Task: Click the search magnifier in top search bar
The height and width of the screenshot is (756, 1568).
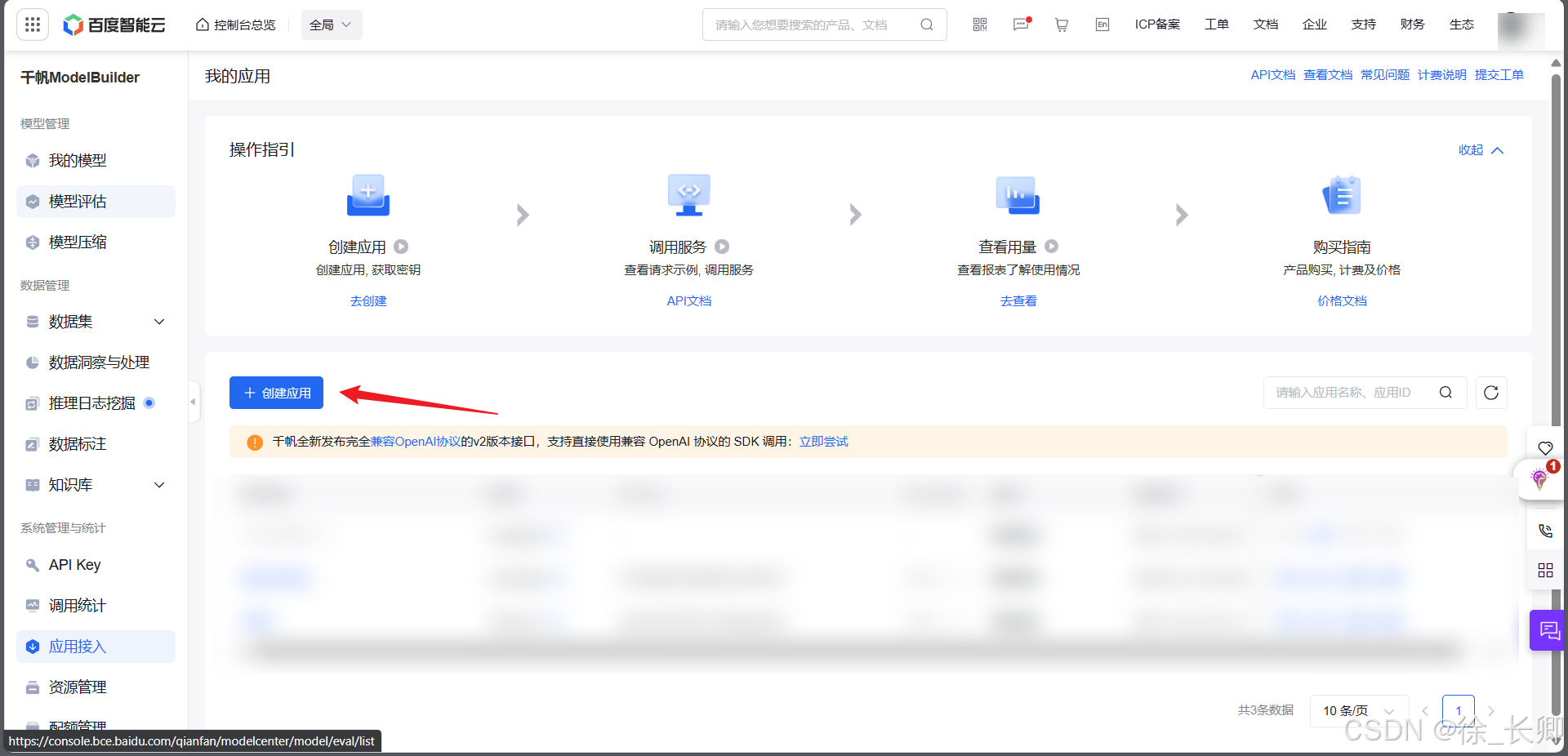Action: (x=927, y=24)
